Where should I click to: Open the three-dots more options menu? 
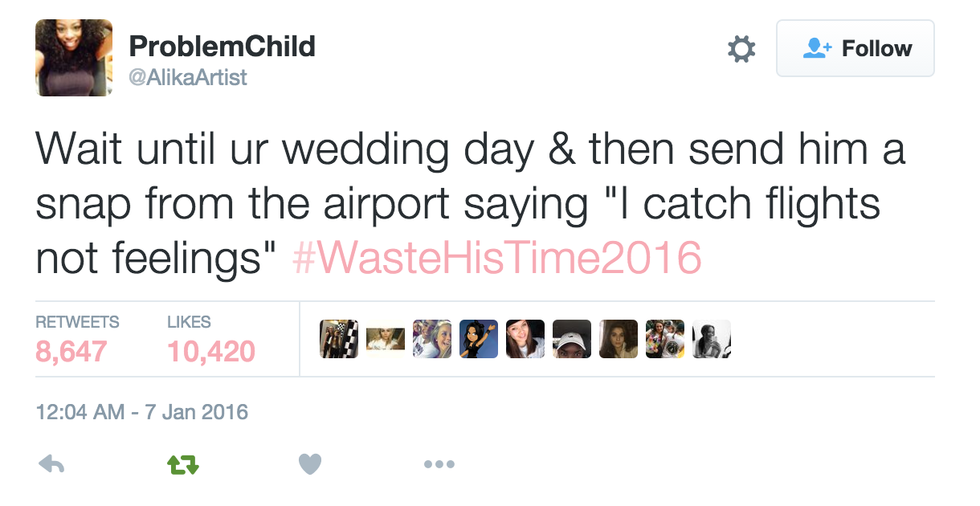point(438,464)
